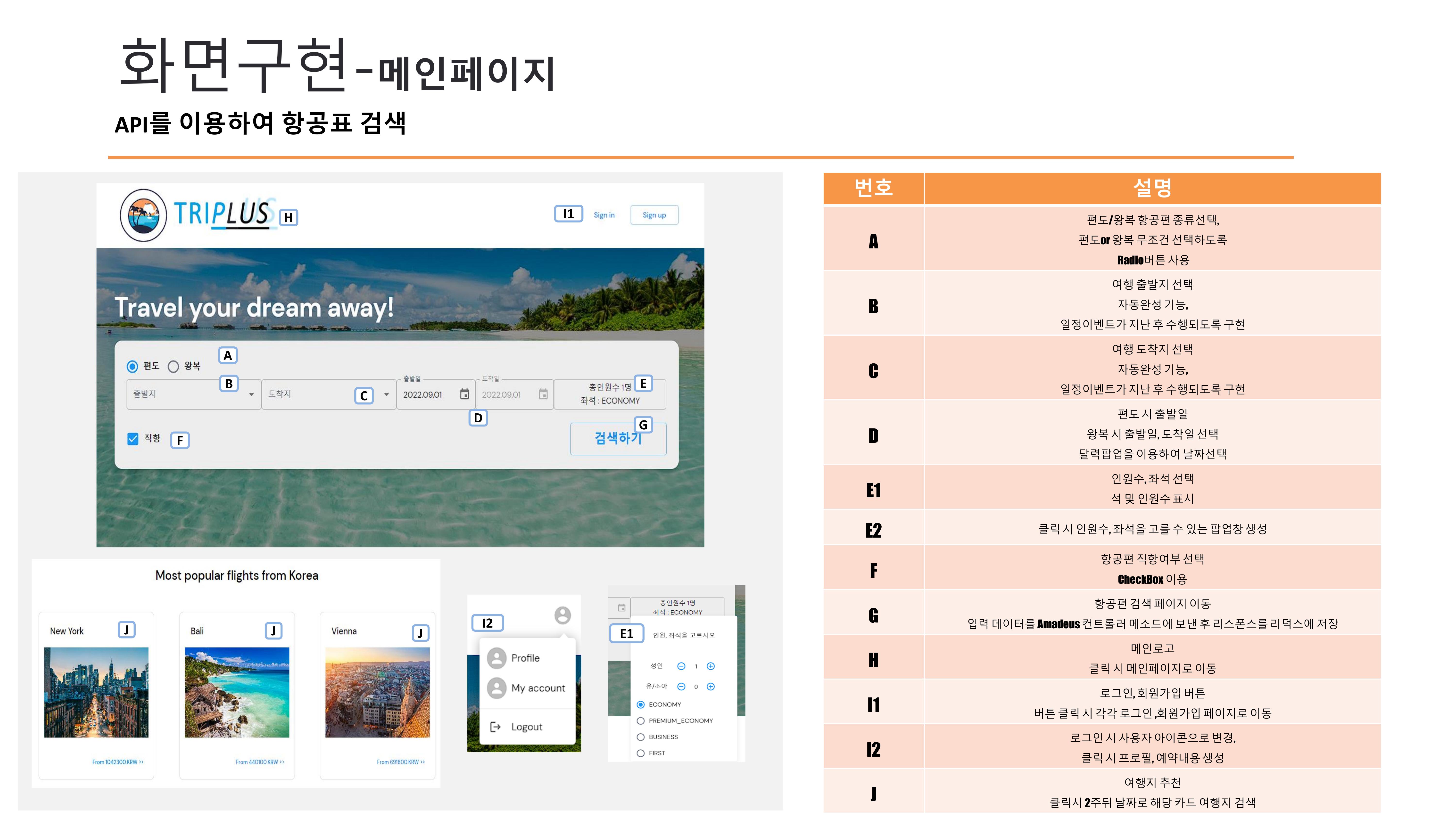This screenshot has height=819, width=1456.
Task: Click the '인원, 좌석을 고르시오' popup title
Action: pyautogui.click(x=683, y=635)
